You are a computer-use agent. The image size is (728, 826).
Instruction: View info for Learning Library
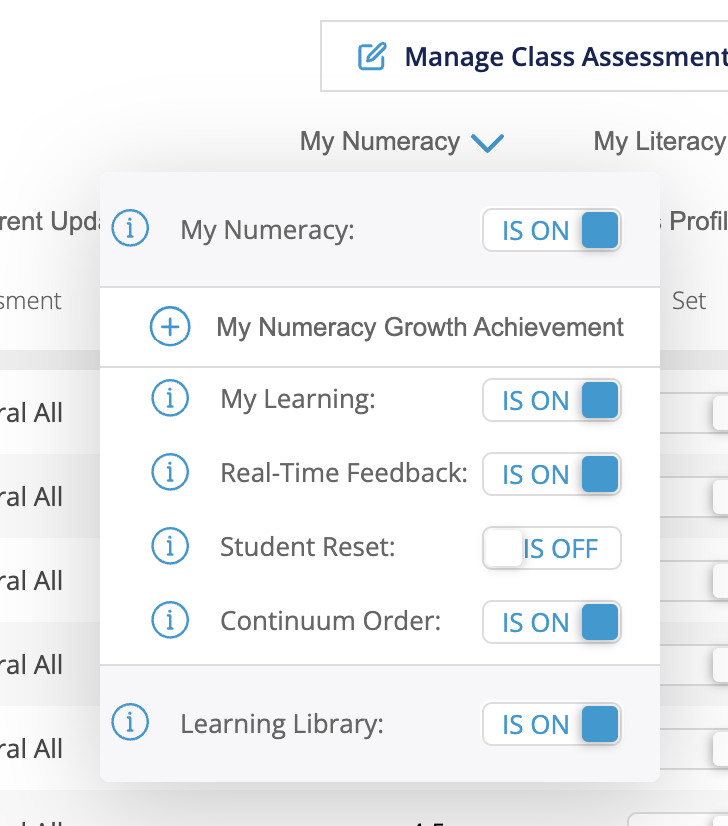pyautogui.click(x=130, y=723)
